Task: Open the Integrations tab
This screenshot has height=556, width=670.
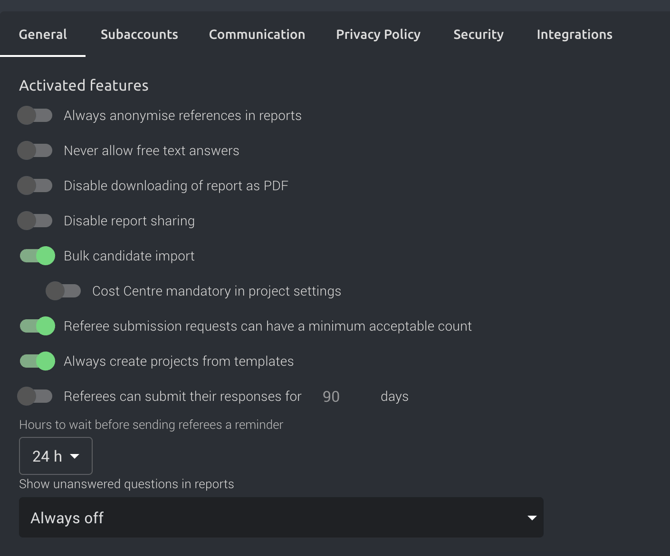Action: tap(574, 34)
